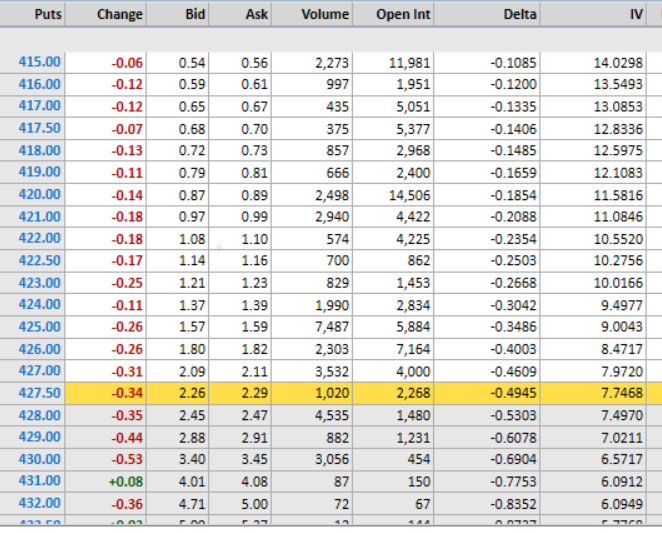Select change -0.44 in 429.00 row
Image resolution: width=662 pixels, height=533 pixels.
point(127,438)
